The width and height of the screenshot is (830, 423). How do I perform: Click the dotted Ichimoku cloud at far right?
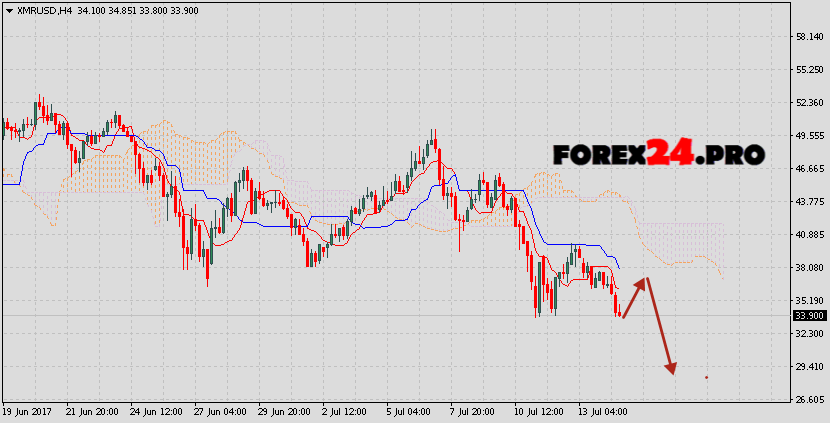[x=685, y=240]
